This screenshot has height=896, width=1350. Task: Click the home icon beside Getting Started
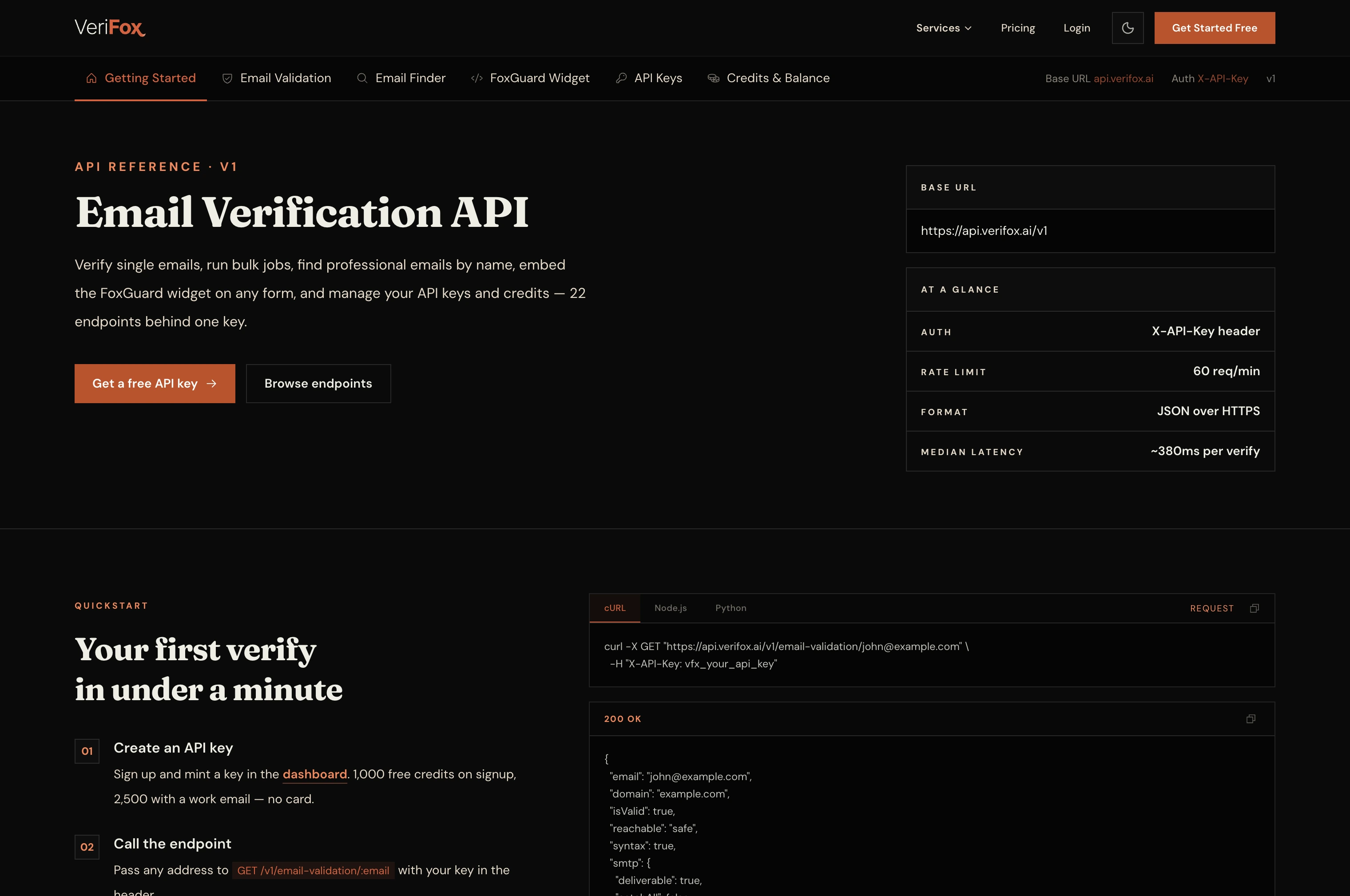coord(91,78)
